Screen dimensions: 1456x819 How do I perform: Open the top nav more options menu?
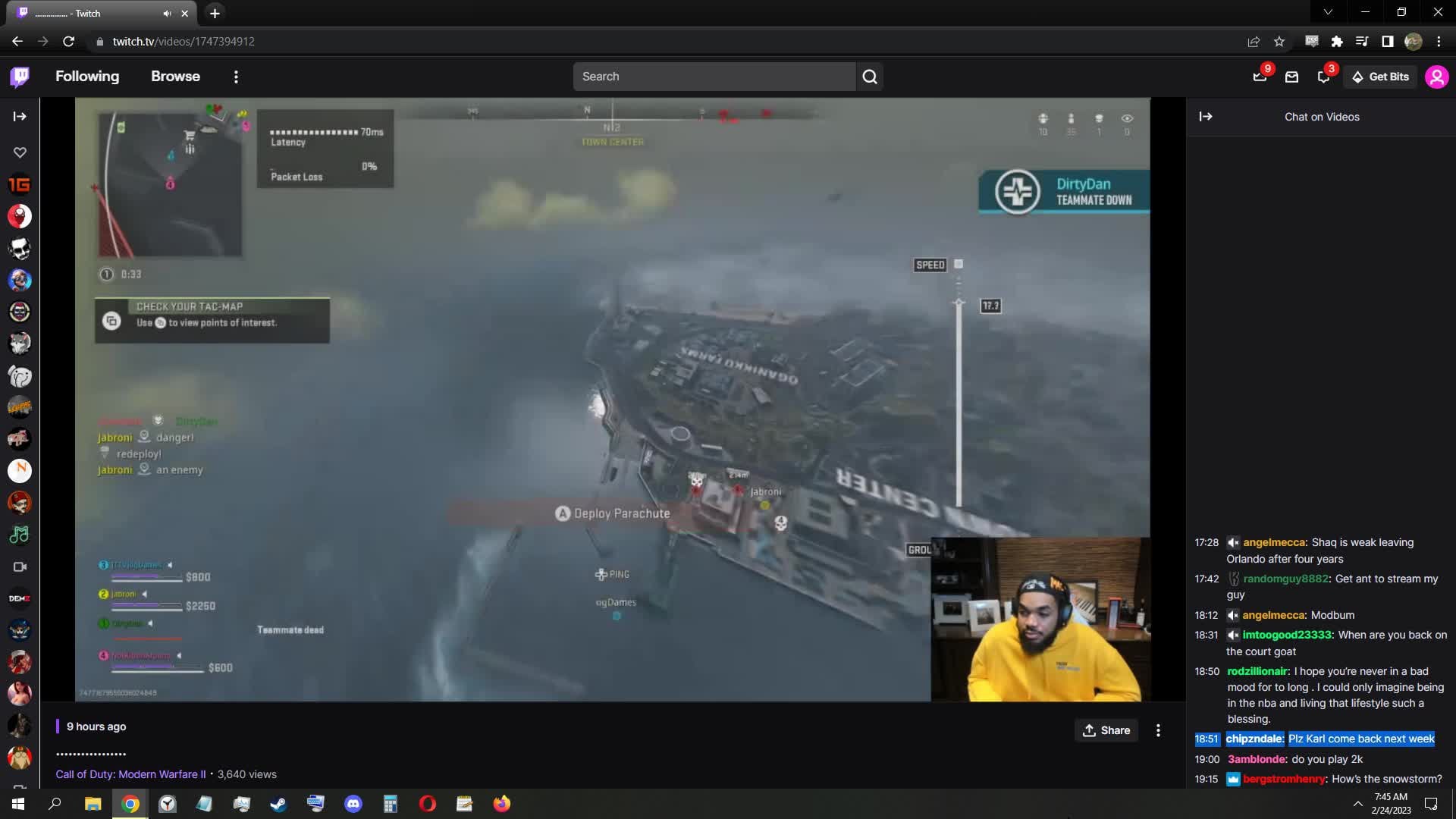236,77
